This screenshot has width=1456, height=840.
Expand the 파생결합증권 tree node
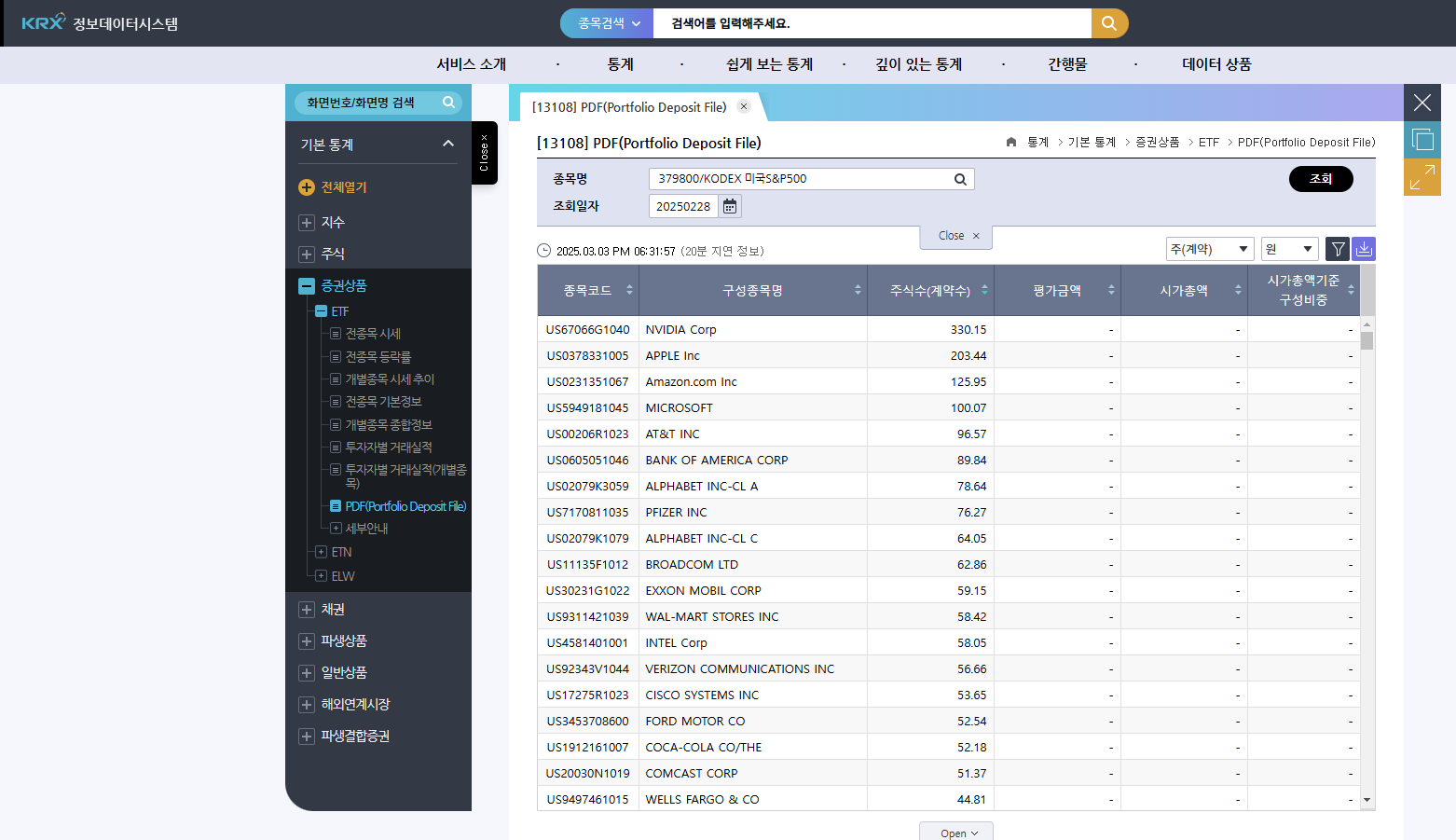click(307, 737)
